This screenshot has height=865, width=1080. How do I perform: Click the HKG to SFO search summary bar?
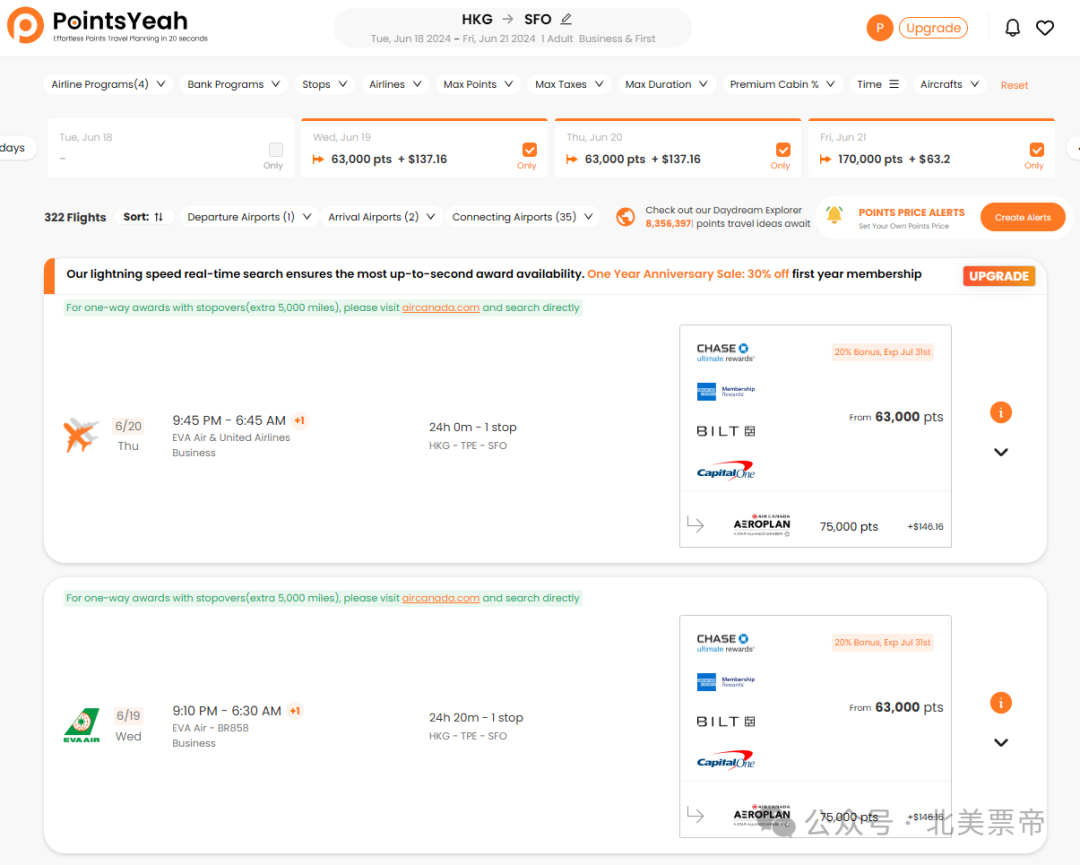point(513,28)
